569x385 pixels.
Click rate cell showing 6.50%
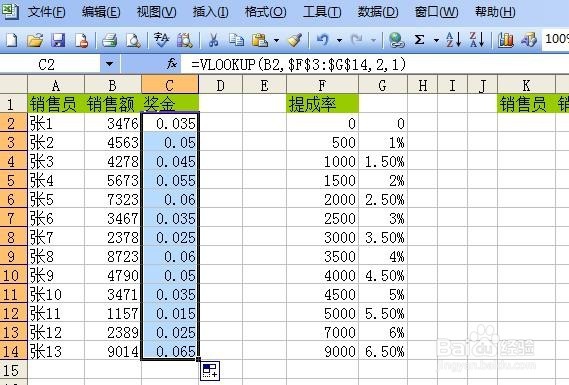[383, 351]
